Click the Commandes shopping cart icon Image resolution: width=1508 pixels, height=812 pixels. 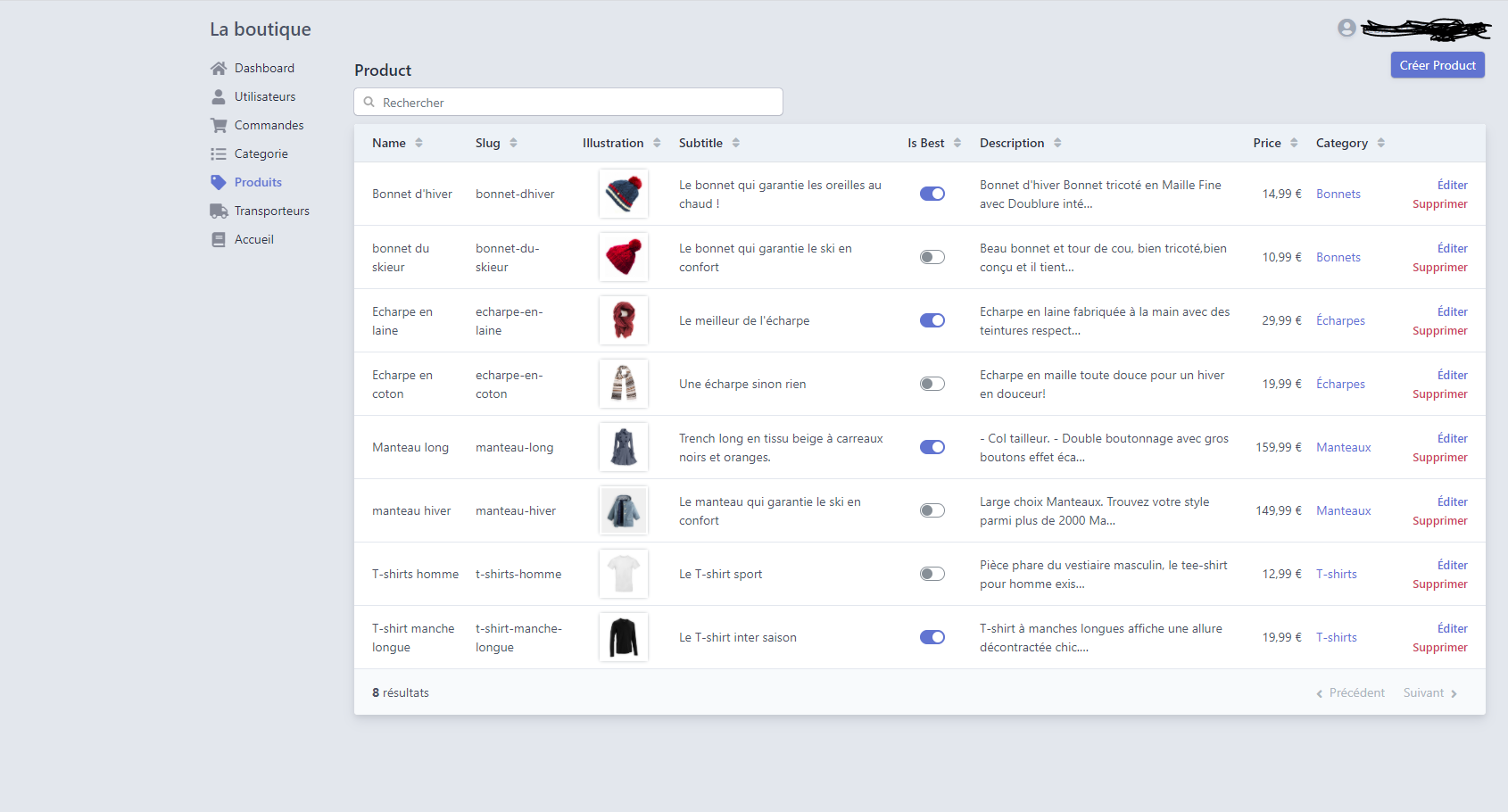[219, 126]
